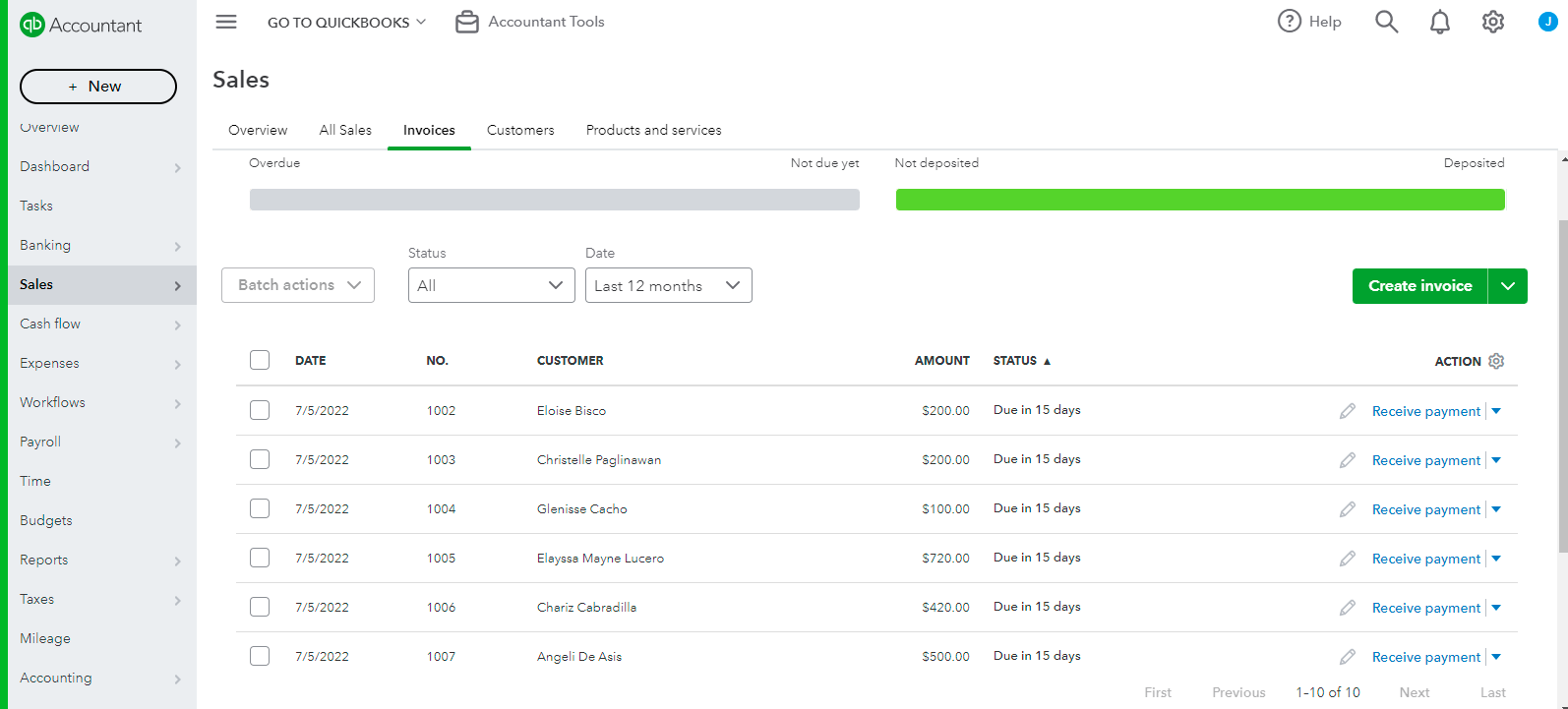Image resolution: width=1568 pixels, height=709 pixels.
Task: Open the notifications bell icon
Action: (x=1439, y=22)
